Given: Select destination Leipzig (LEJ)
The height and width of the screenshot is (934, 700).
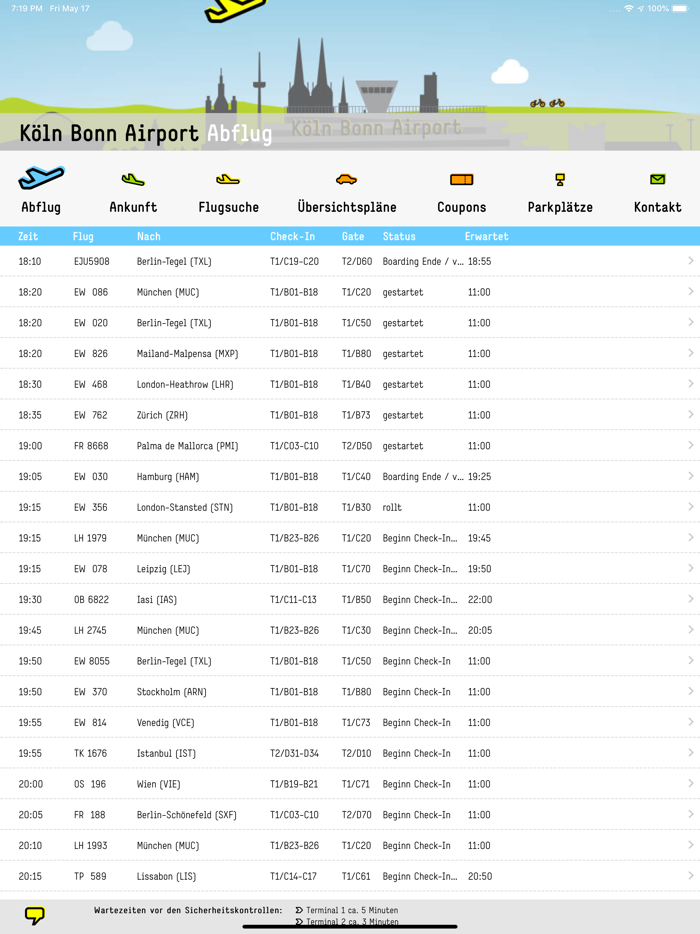Looking at the screenshot, I should pyautogui.click(x=163, y=569).
